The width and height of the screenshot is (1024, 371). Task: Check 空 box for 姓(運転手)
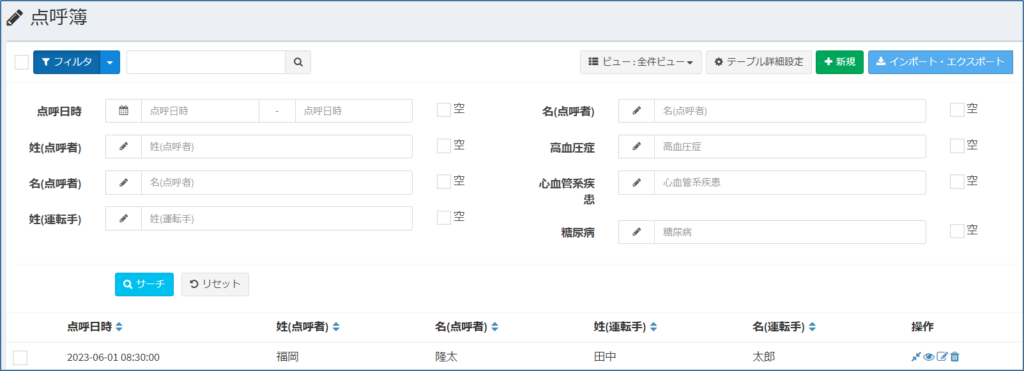(444, 218)
